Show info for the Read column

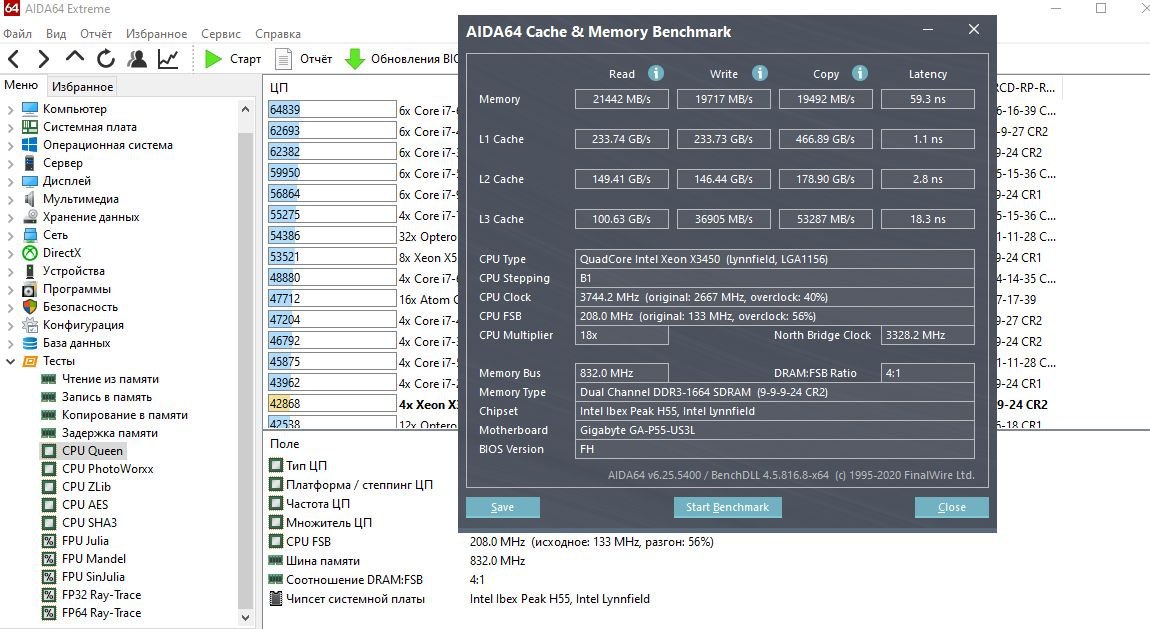pyautogui.click(x=656, y=73)
